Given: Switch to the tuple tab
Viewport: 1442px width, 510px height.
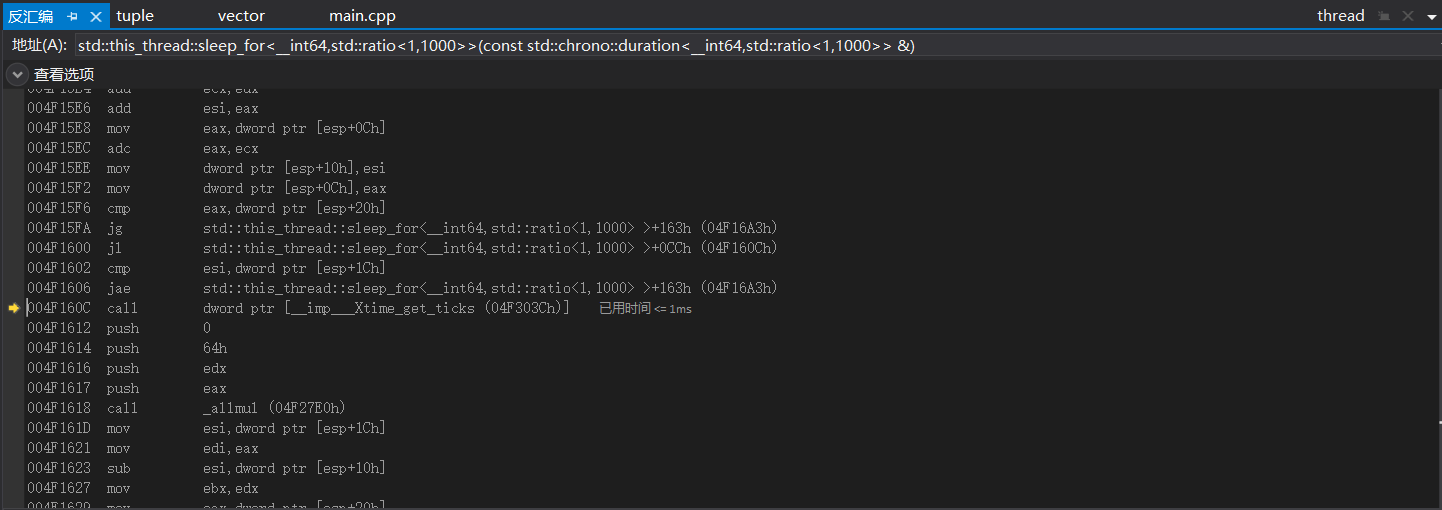Looking at the screenshot, I should (135, 16).
